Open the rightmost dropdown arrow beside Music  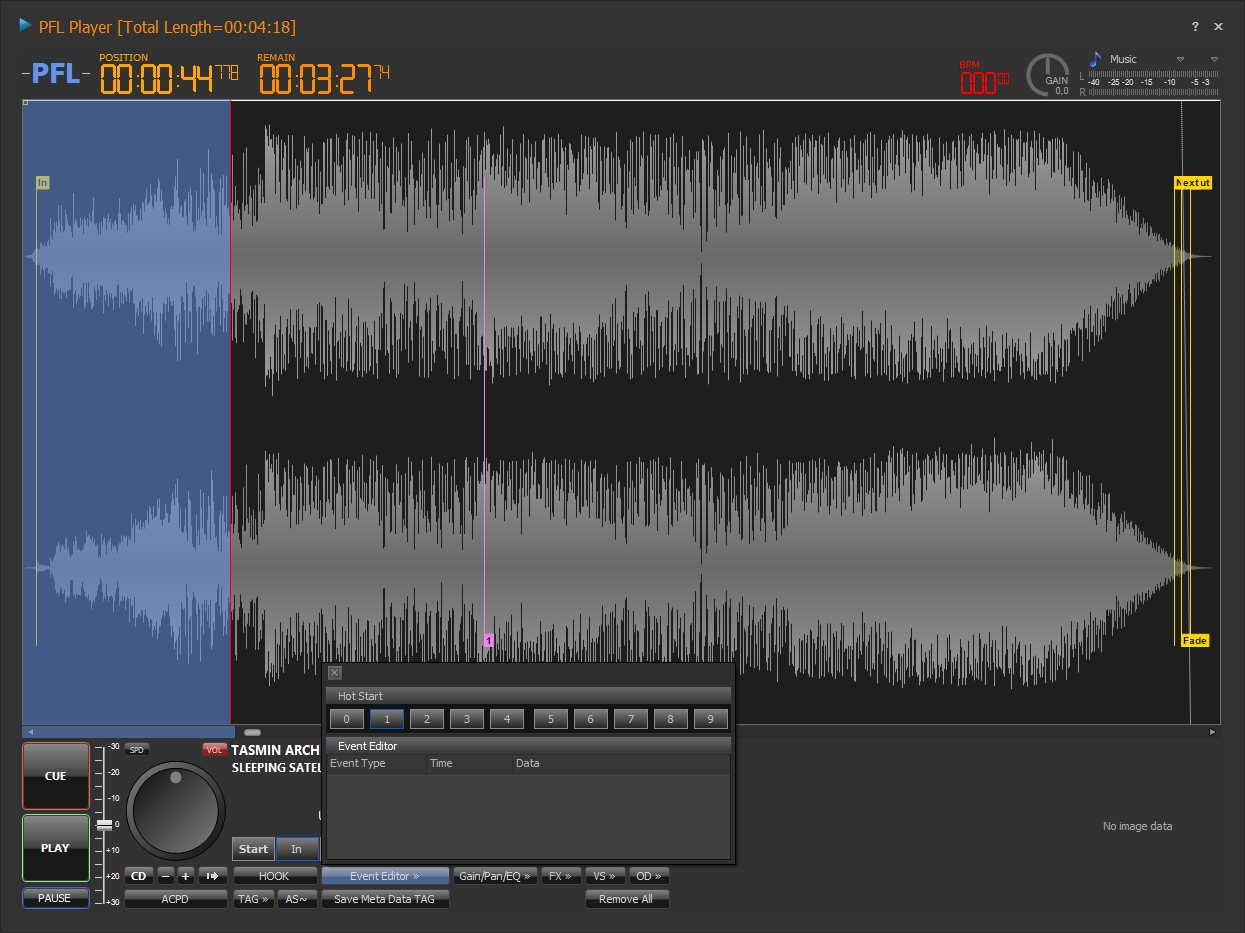click(1214, 59)
